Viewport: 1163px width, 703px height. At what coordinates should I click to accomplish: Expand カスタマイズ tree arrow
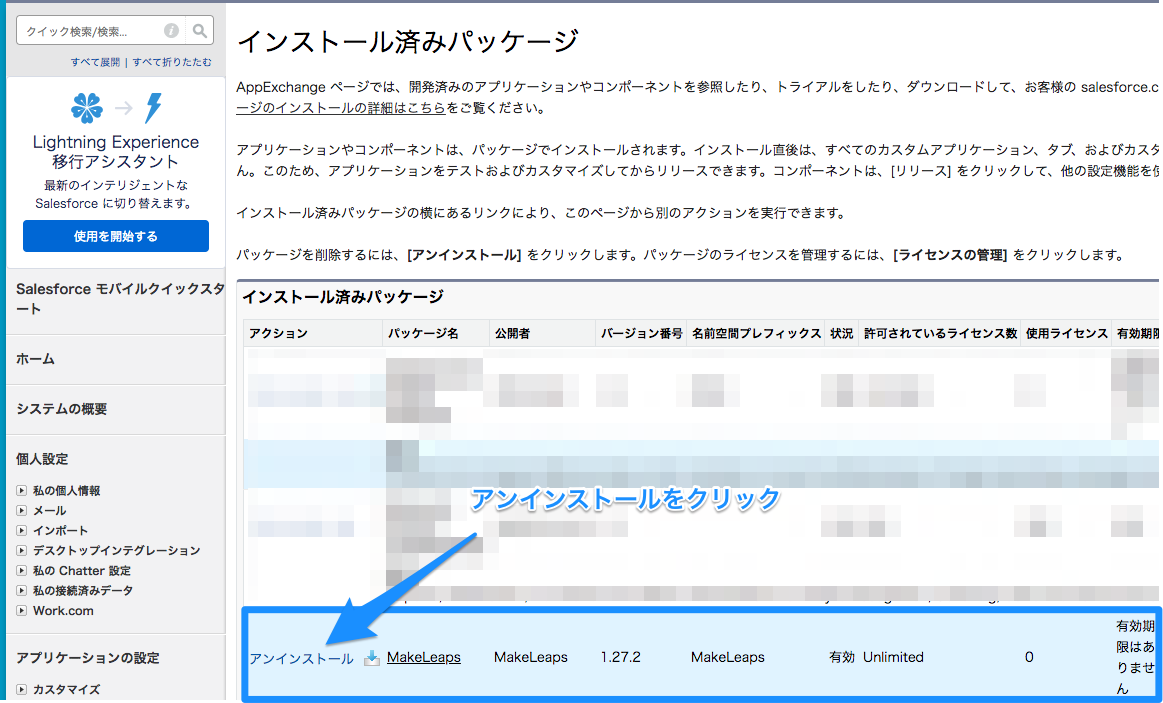coord(22,689)
